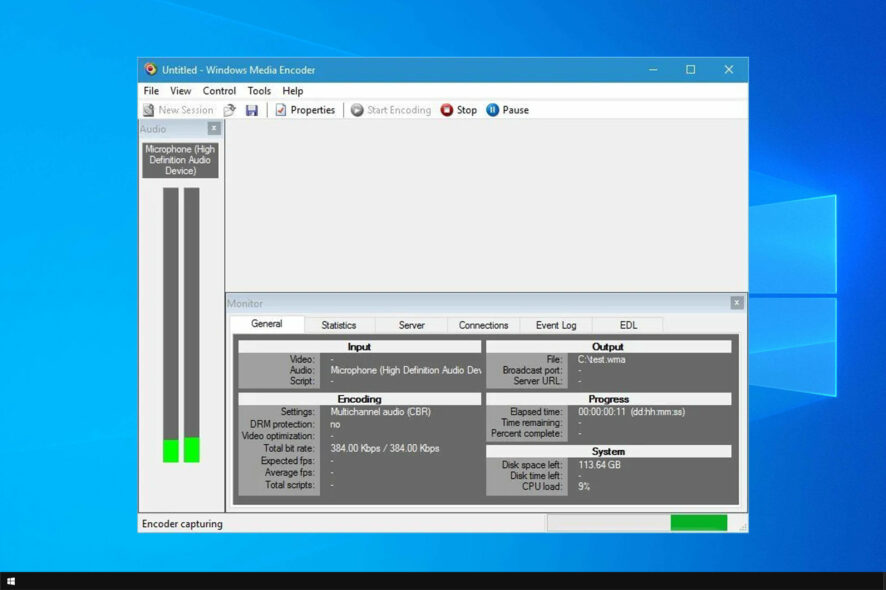Stop the current audio capture

(x=458, y=110)
